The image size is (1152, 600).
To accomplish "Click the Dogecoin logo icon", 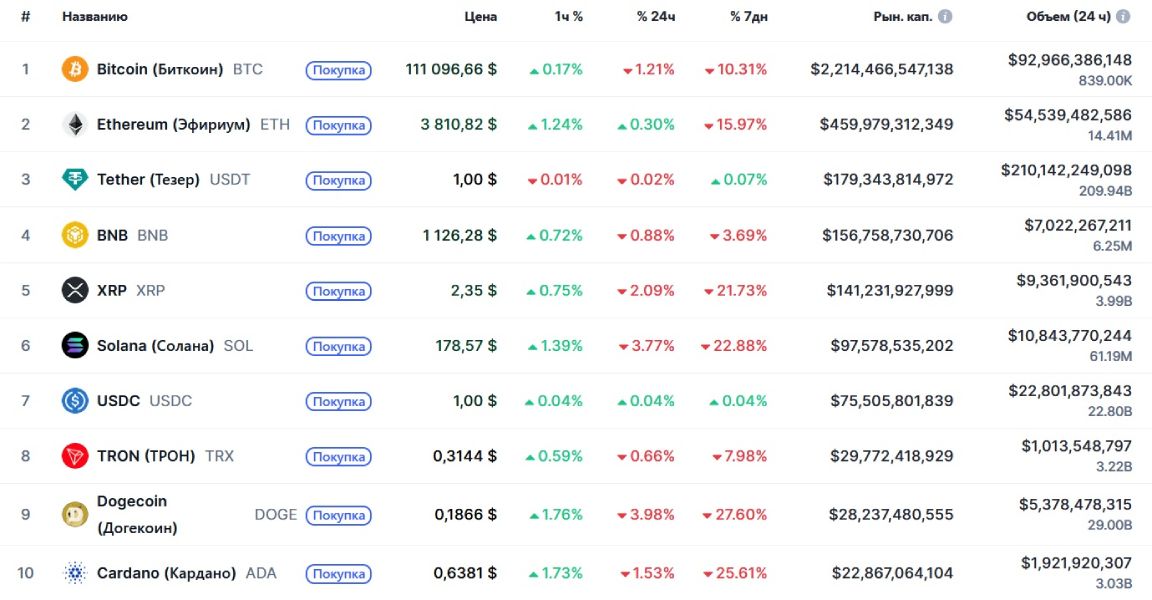I will click(x=75, y=515).
